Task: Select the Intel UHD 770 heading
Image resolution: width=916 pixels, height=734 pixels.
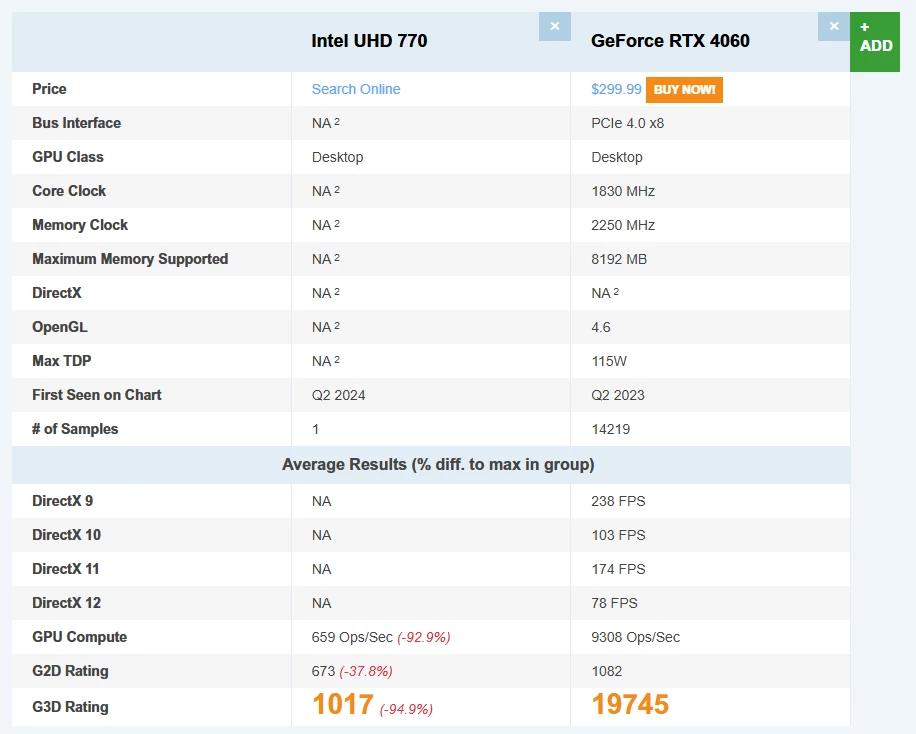Action: (x=369, y=41)
